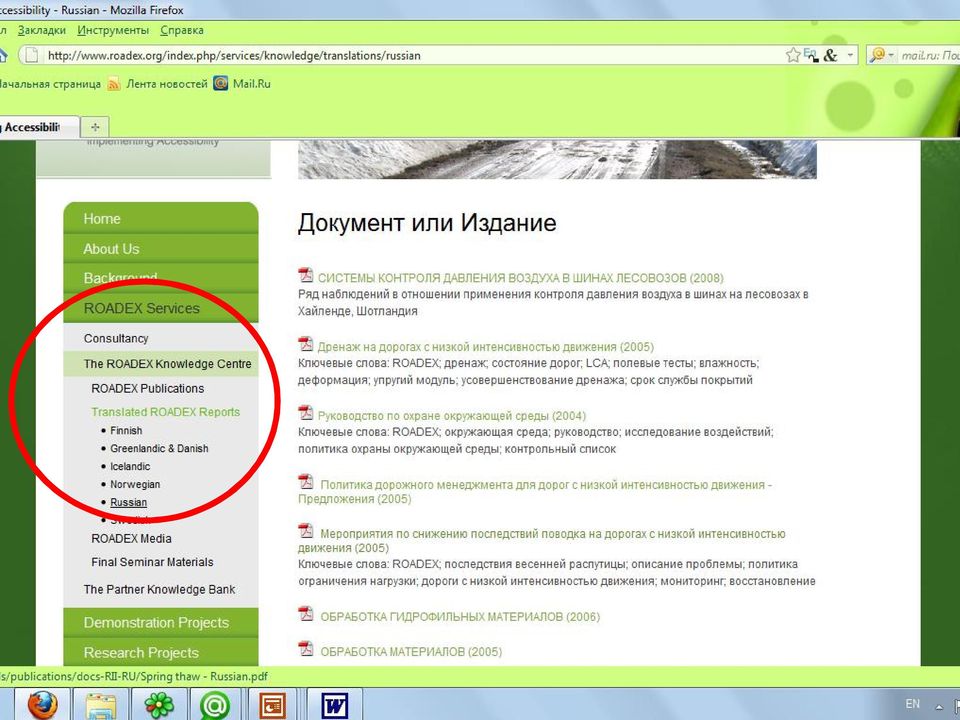This screenshot has height=720, width=960.
Task: Open Дренаж на дорогах (2005) report link
Action: point(486,347)
